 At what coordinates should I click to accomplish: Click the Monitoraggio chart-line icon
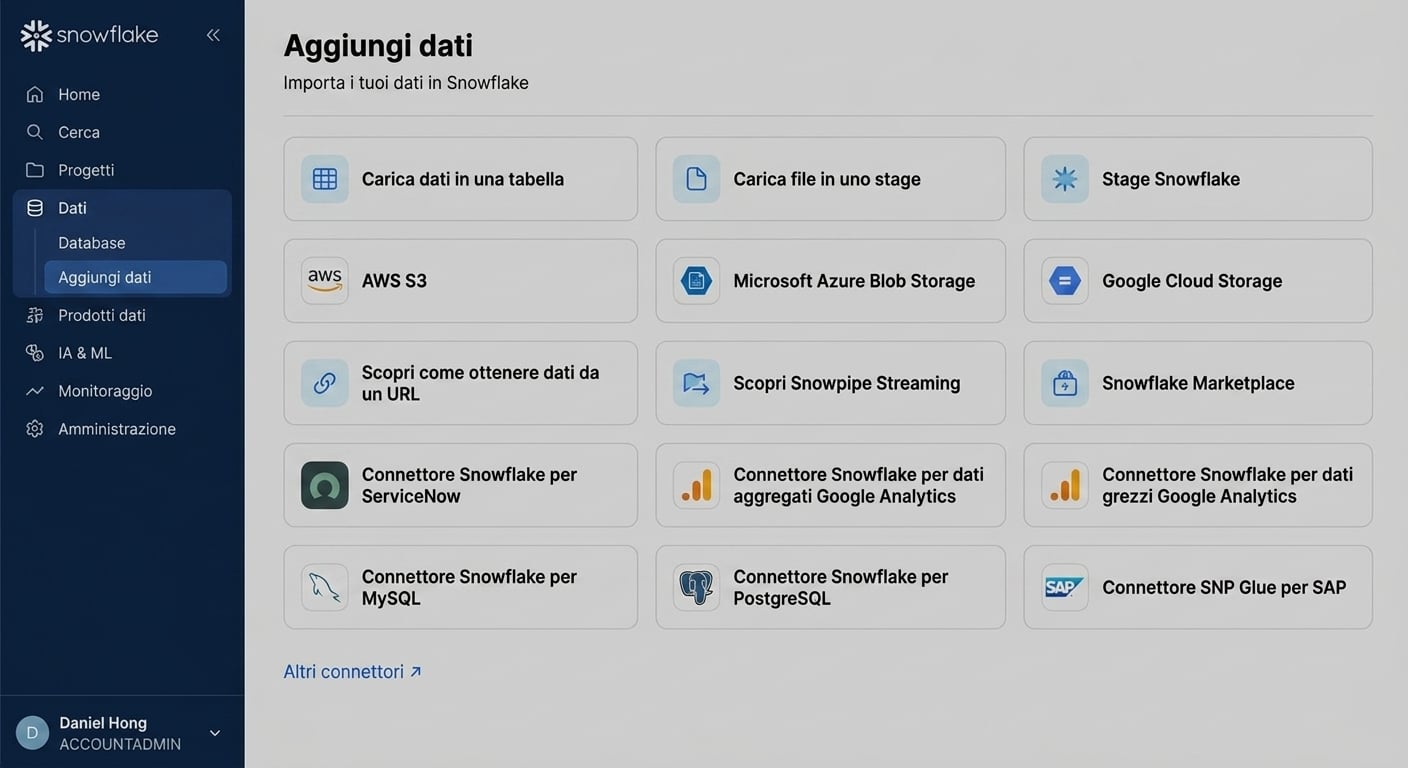click(x=35, y=391)
